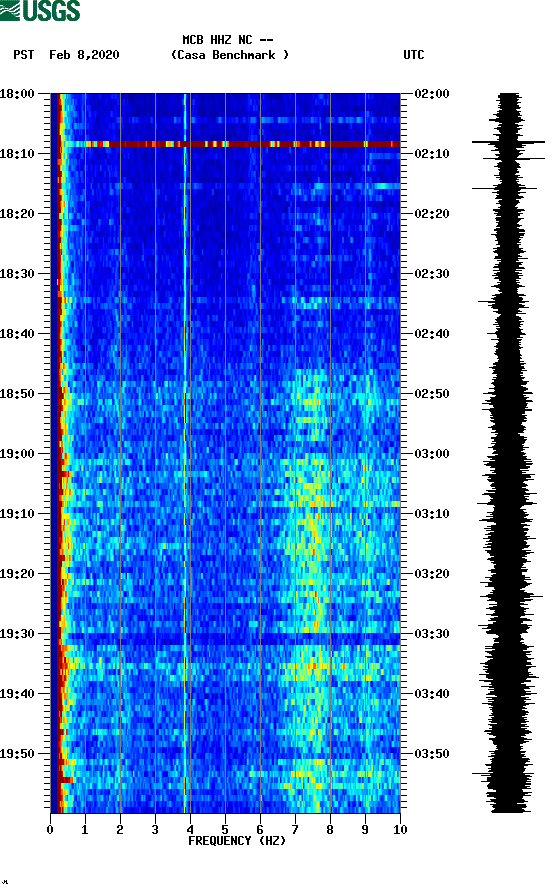Screen dimensions: 552x893
Task: Click the '03:40' UTC time label
Action: point(432,694)
